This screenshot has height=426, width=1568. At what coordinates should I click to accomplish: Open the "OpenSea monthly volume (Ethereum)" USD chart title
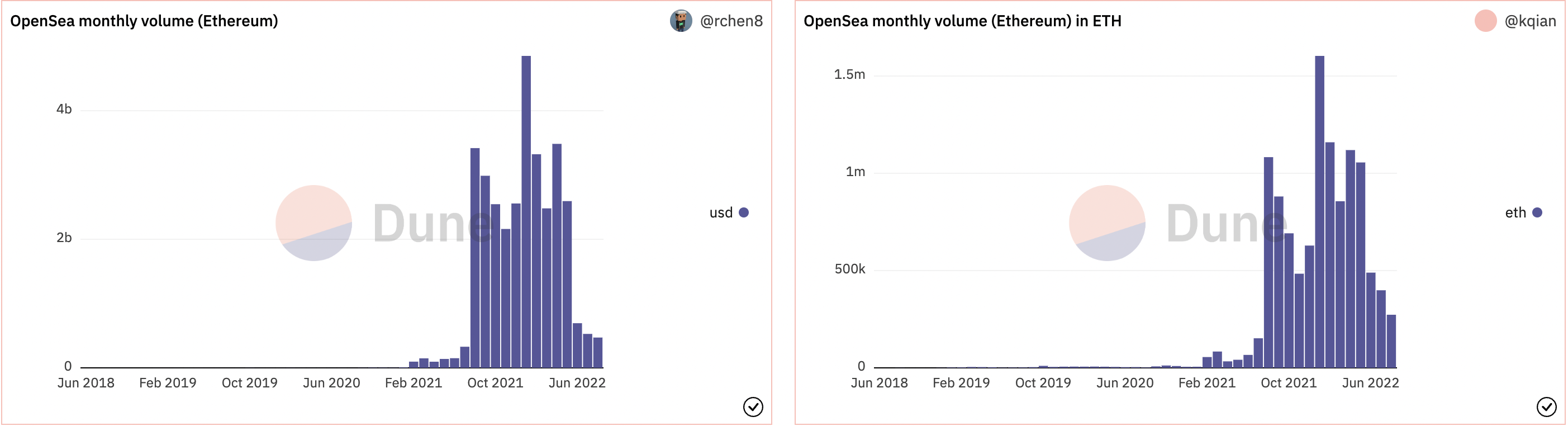[144, 21]
